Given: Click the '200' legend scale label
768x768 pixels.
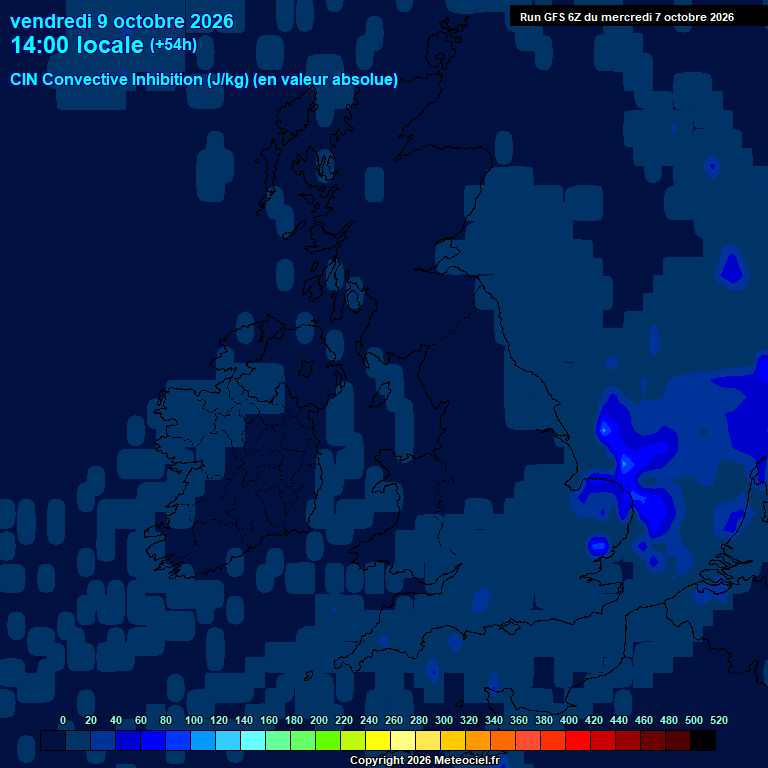Looking at the screenshot, I should pos(318,720).
